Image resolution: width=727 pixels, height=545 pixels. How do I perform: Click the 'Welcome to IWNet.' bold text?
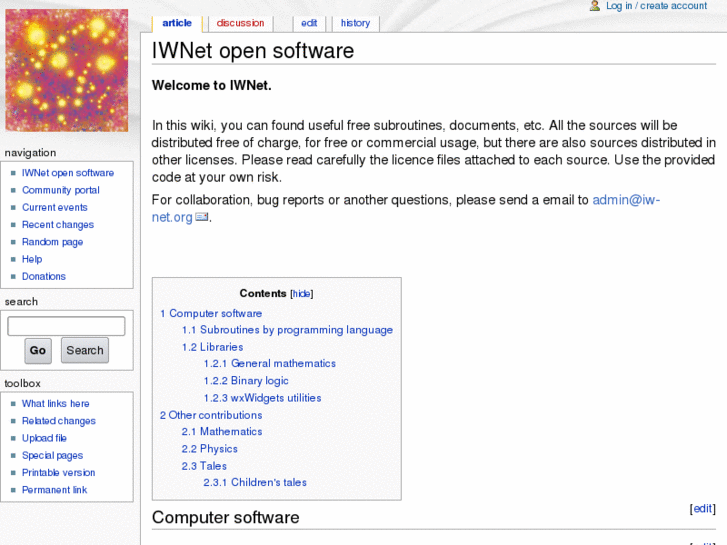tap(212, 85)
